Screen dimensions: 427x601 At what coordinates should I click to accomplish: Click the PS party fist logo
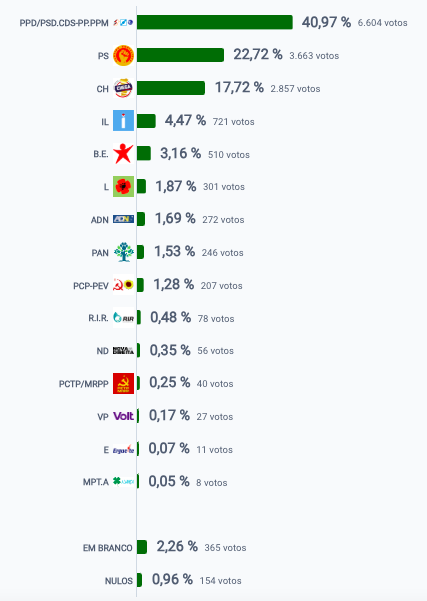point(123,56)
